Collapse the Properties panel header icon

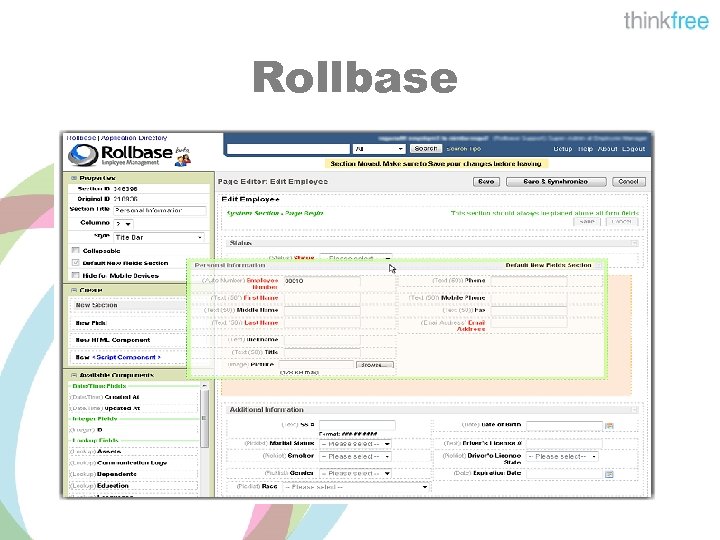[73, 178]
